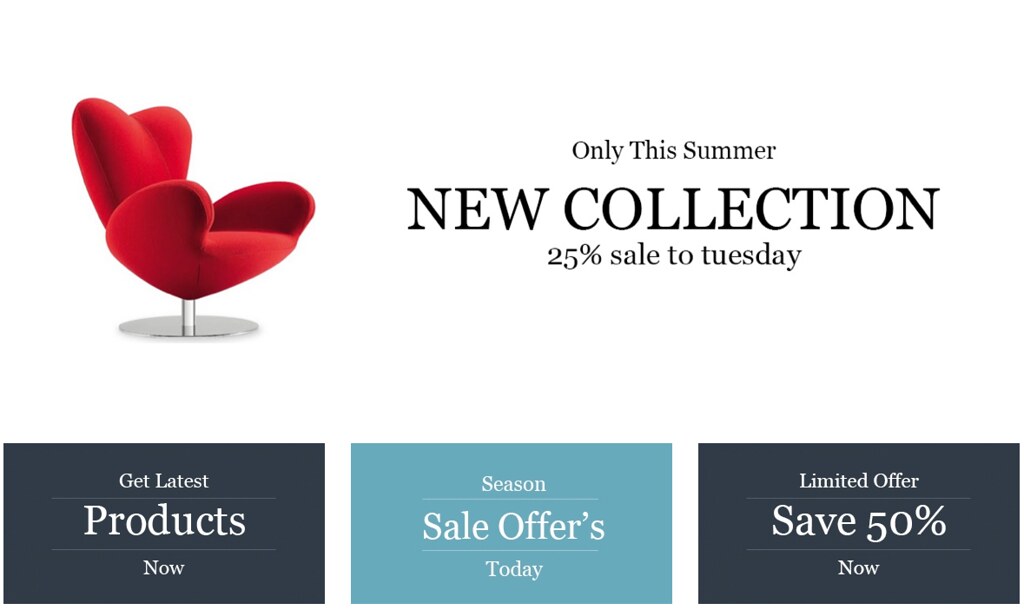Image resolution: width=1024 pixels, height=610 pixels.
Task: Select the large "Products" text
Action: (x=165, y=521)
